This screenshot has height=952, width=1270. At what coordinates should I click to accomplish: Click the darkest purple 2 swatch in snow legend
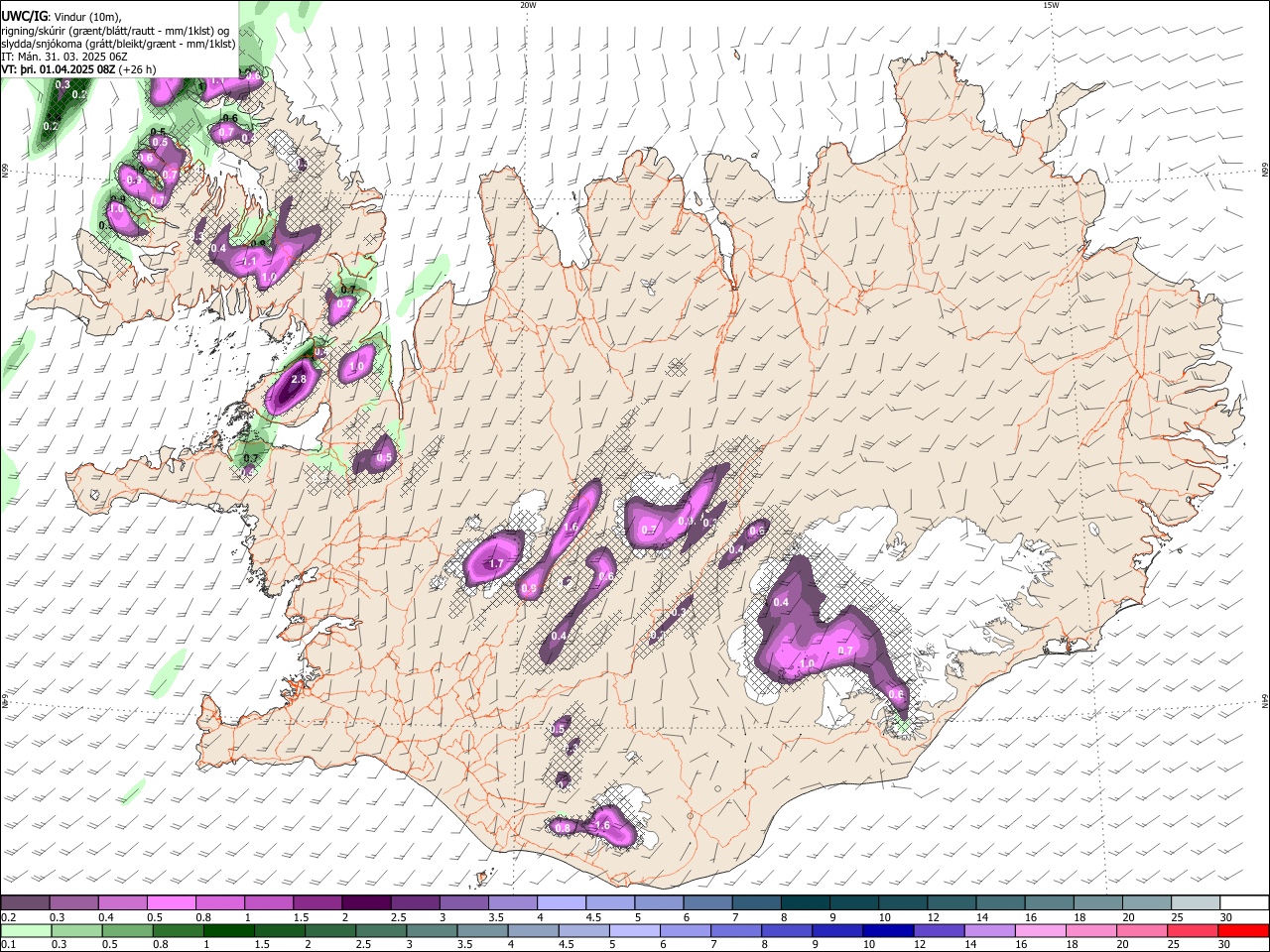tap(365, 902)
